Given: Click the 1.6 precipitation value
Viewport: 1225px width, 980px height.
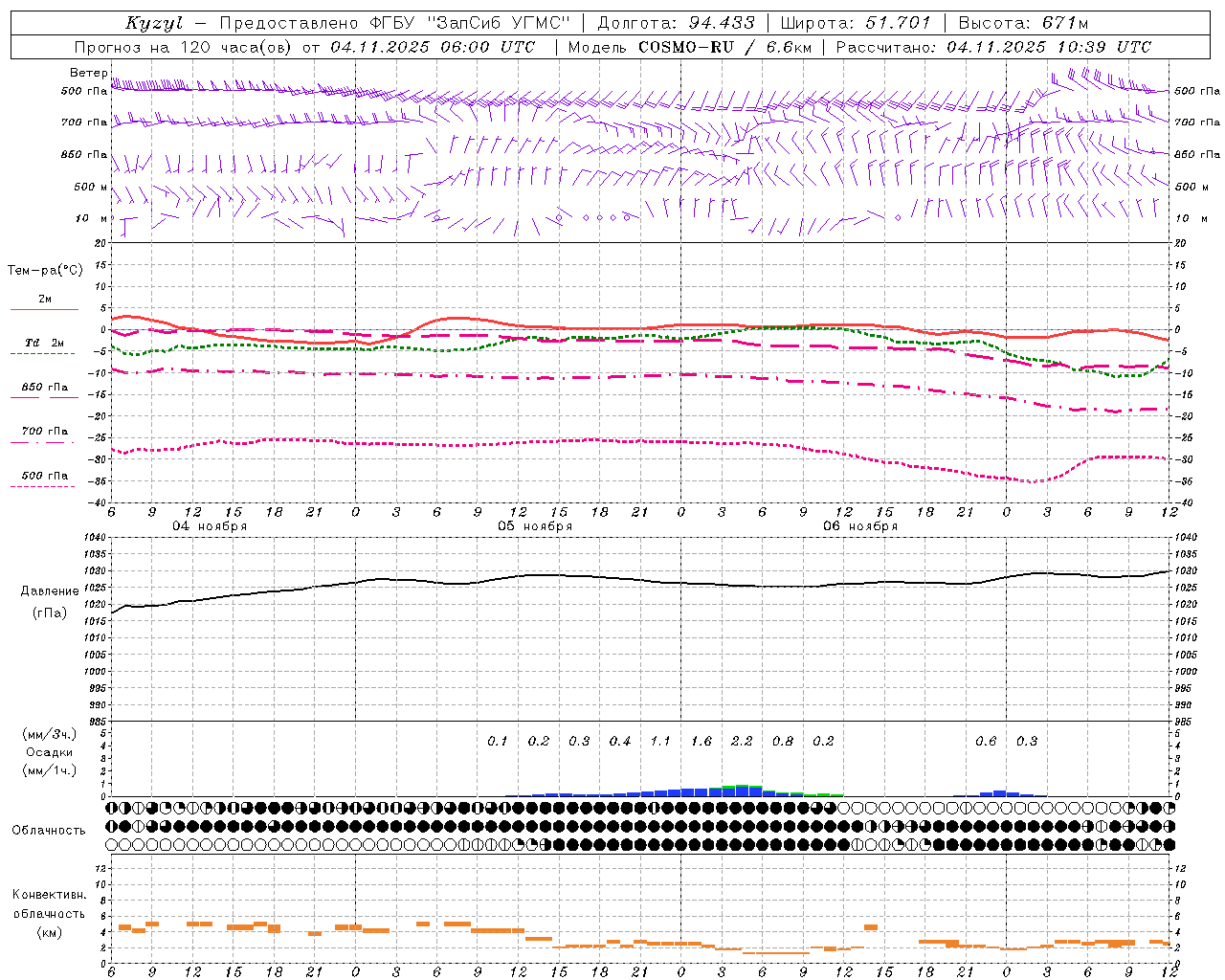Looking at the screenshot, I should pos(702,741).
